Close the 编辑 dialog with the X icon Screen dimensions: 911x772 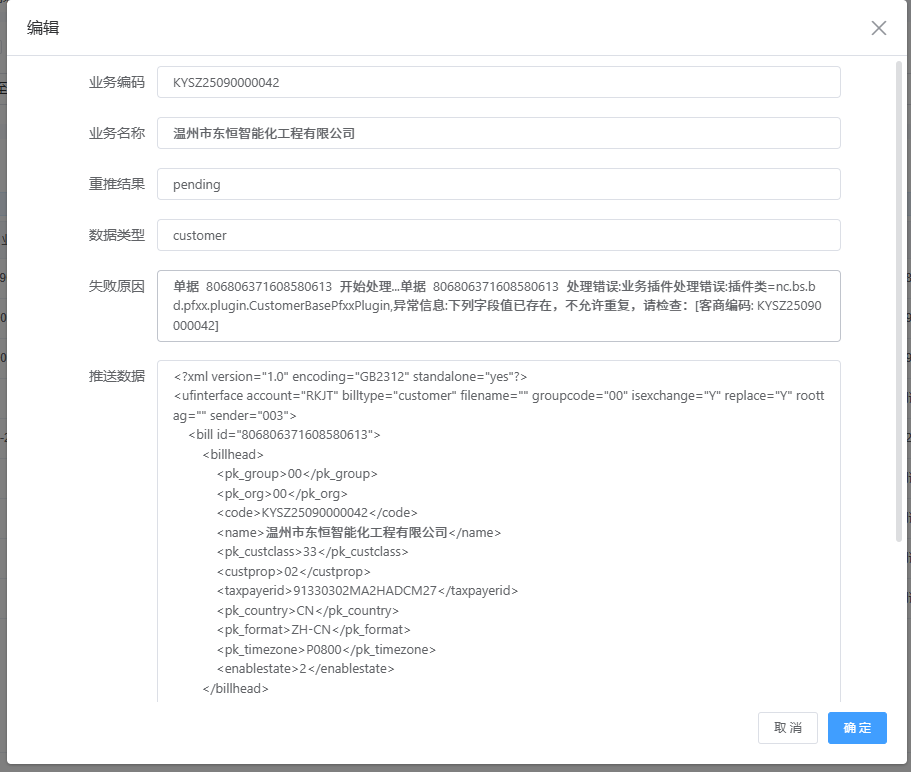tap(879, 28)
